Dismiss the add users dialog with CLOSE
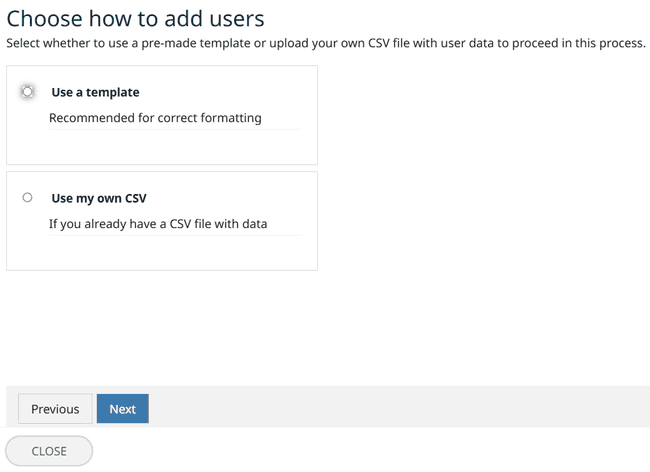This screenshot has width=650, height=472. click(x=49, y=451)
